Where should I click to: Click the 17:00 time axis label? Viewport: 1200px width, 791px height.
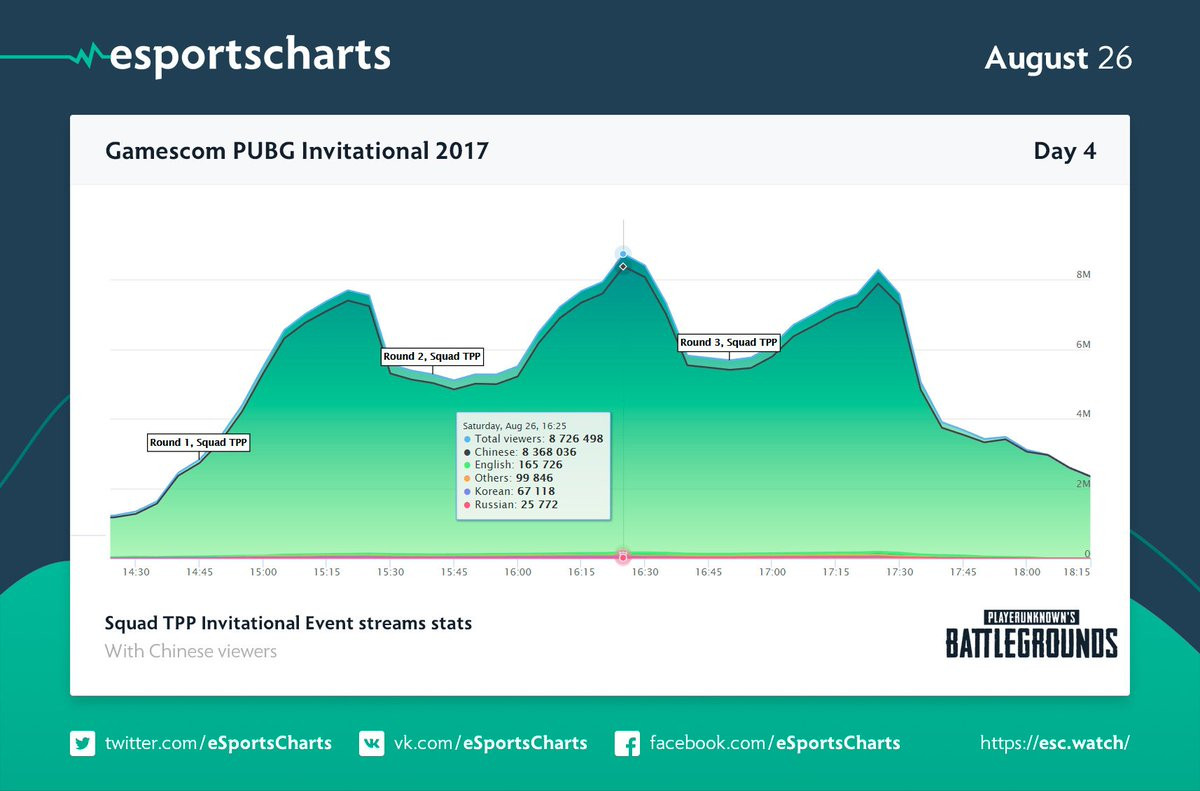click(772, 572)
